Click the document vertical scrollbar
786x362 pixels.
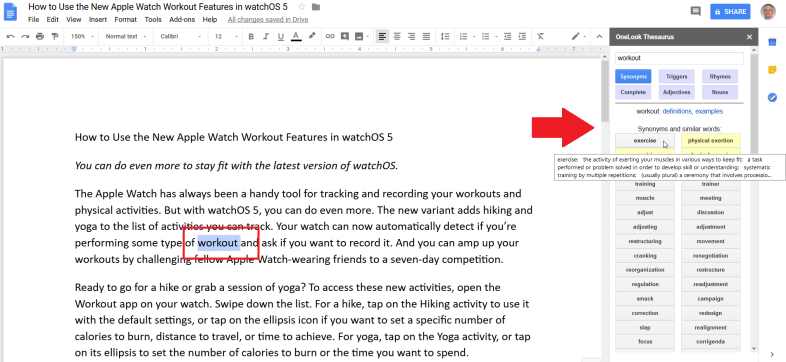pos(605,91)
